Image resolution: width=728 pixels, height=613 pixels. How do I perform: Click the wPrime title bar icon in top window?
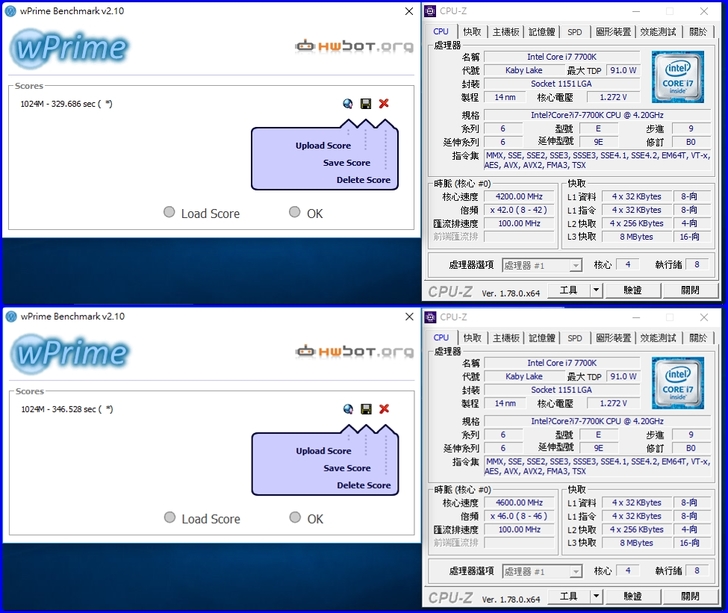[11, 11]
